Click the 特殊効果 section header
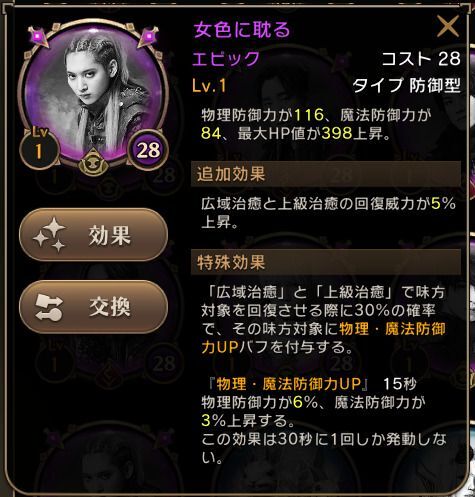 coord(326,262)
